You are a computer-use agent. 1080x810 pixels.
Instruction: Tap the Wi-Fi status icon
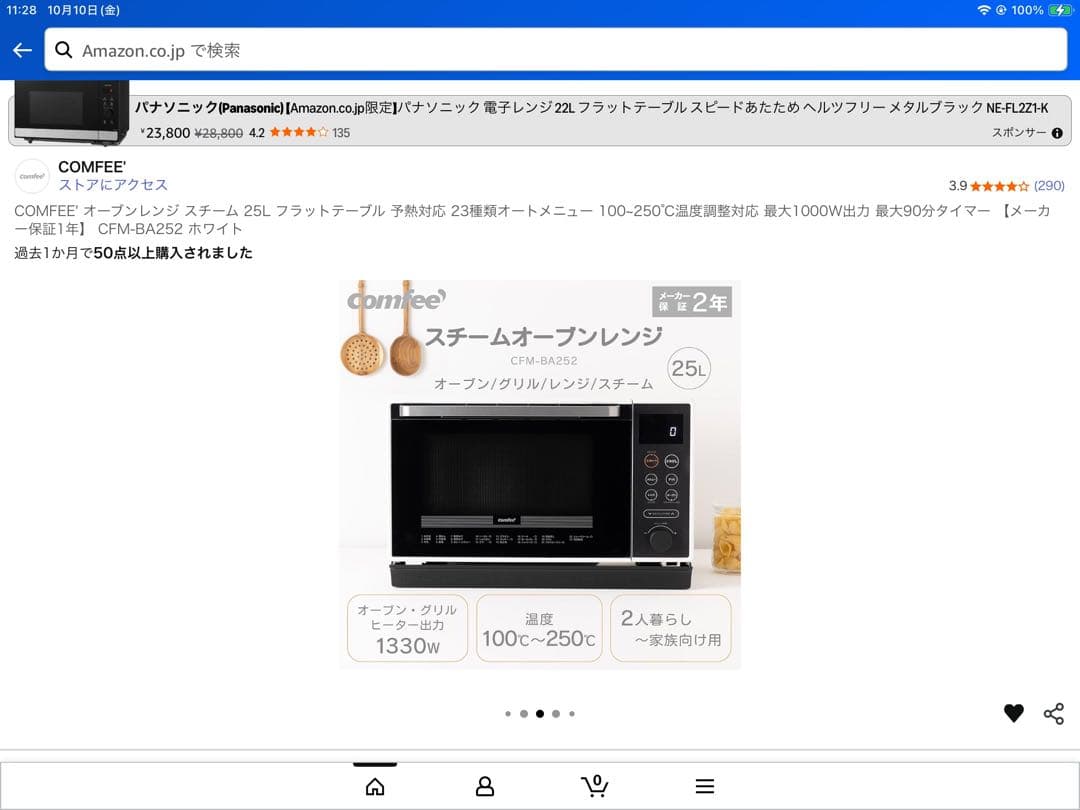[984, 10]
